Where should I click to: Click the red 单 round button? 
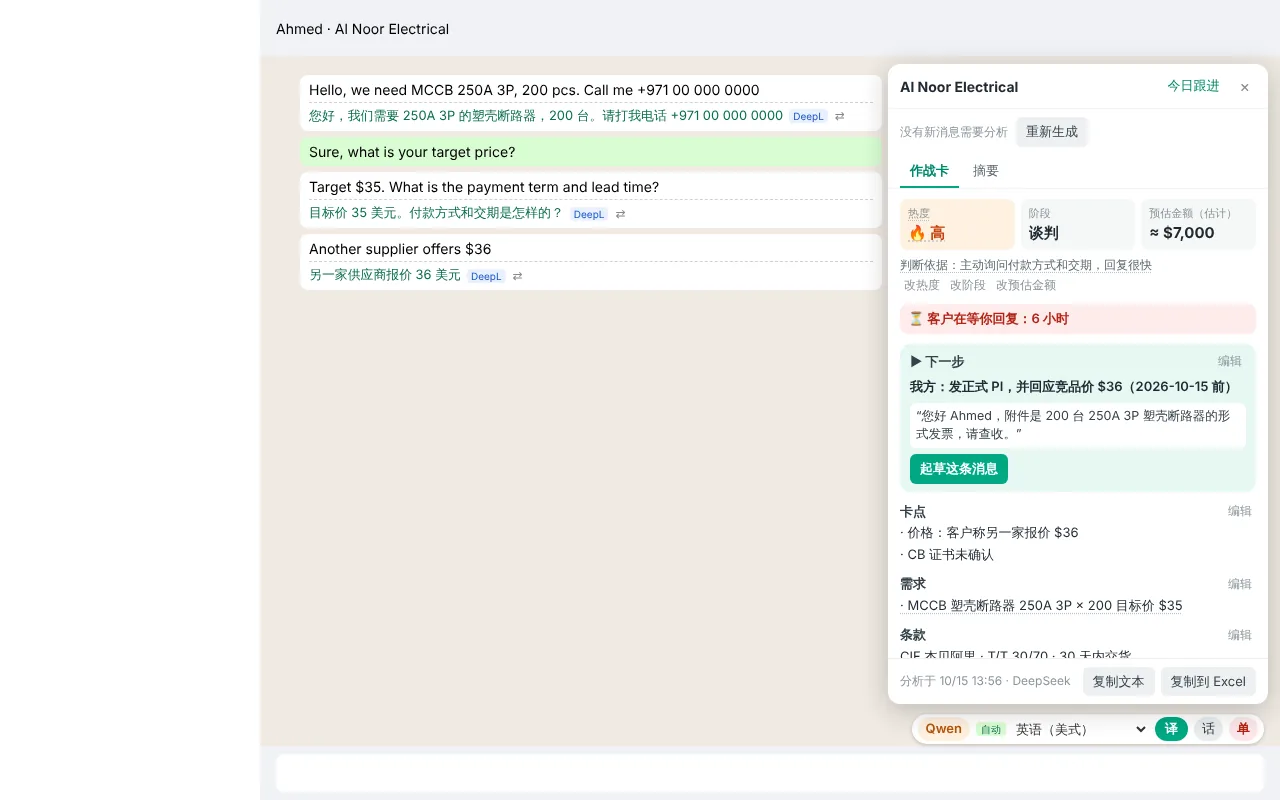click(x=1243, y=729)
